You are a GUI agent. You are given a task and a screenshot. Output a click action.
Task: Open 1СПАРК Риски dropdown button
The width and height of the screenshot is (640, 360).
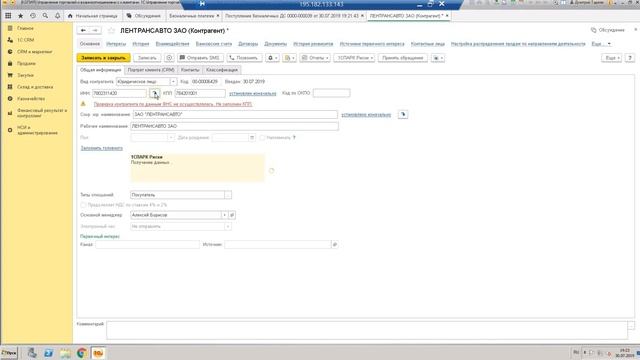click(354, 58)
